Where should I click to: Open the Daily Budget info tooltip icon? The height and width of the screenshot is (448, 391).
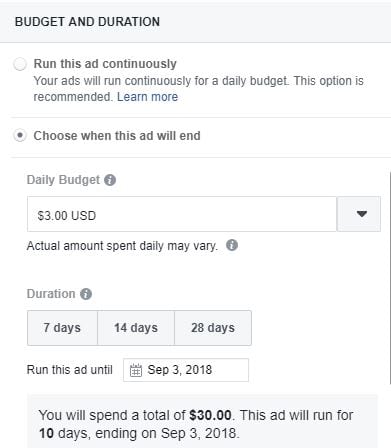110,180
